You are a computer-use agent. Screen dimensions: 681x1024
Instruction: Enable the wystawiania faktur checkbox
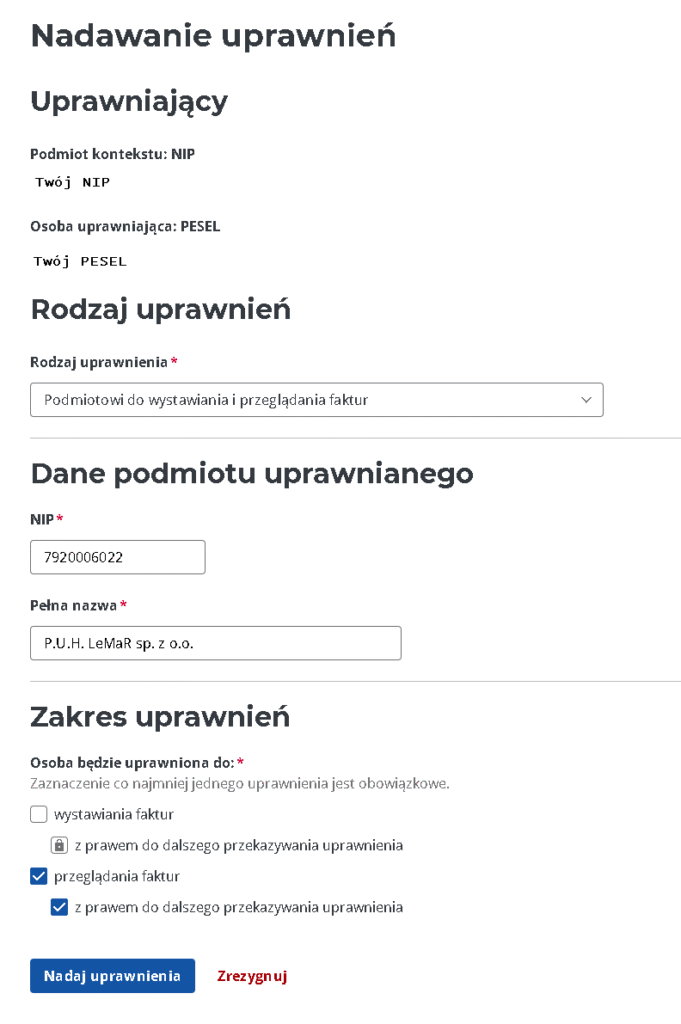[38, 814]
